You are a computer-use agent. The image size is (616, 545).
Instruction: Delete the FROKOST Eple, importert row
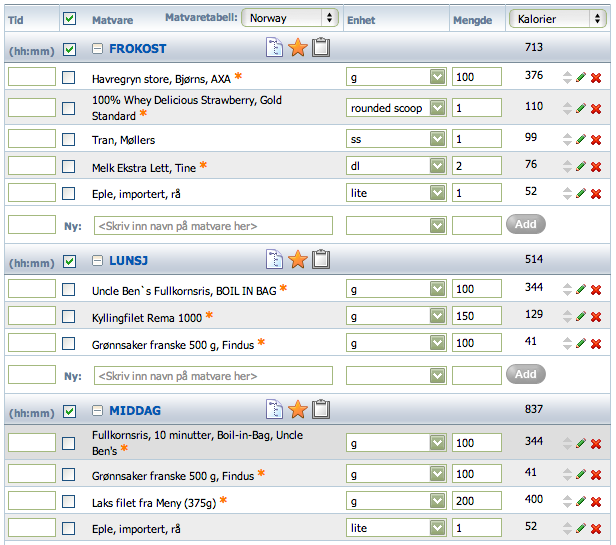coord(596,194)
